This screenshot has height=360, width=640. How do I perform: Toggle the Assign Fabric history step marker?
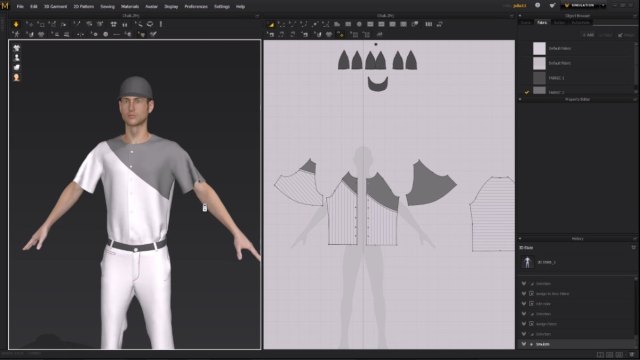[x=531, y=324]
